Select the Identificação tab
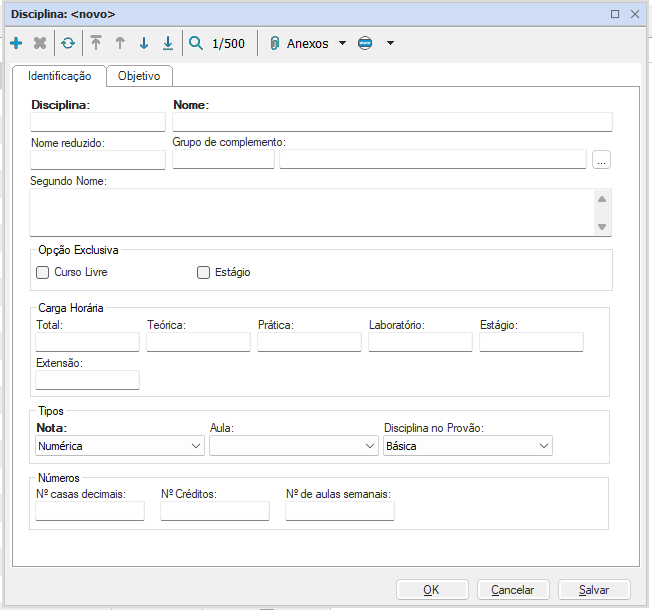The image size is (652, 610). click(x=60, y=76)
